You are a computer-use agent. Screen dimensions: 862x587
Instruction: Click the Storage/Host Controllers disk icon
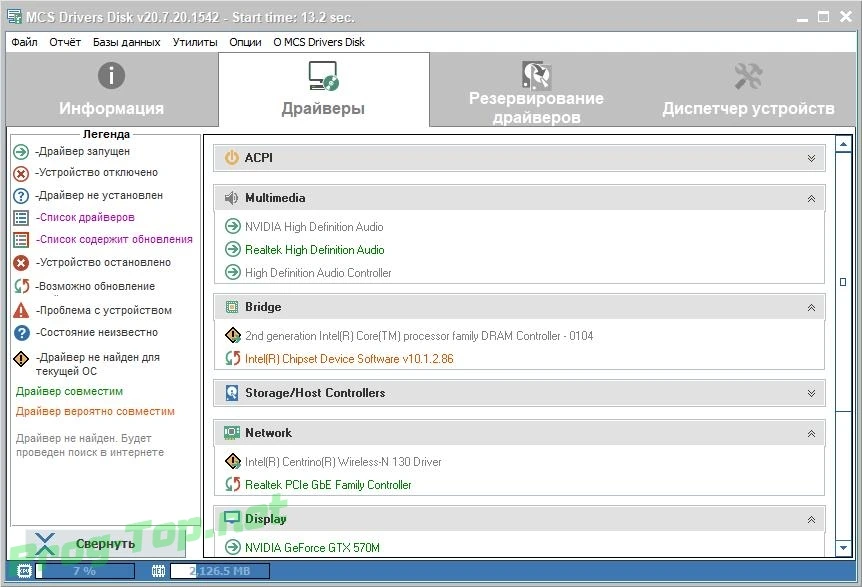pyautogui.click(x=232, y=392)
